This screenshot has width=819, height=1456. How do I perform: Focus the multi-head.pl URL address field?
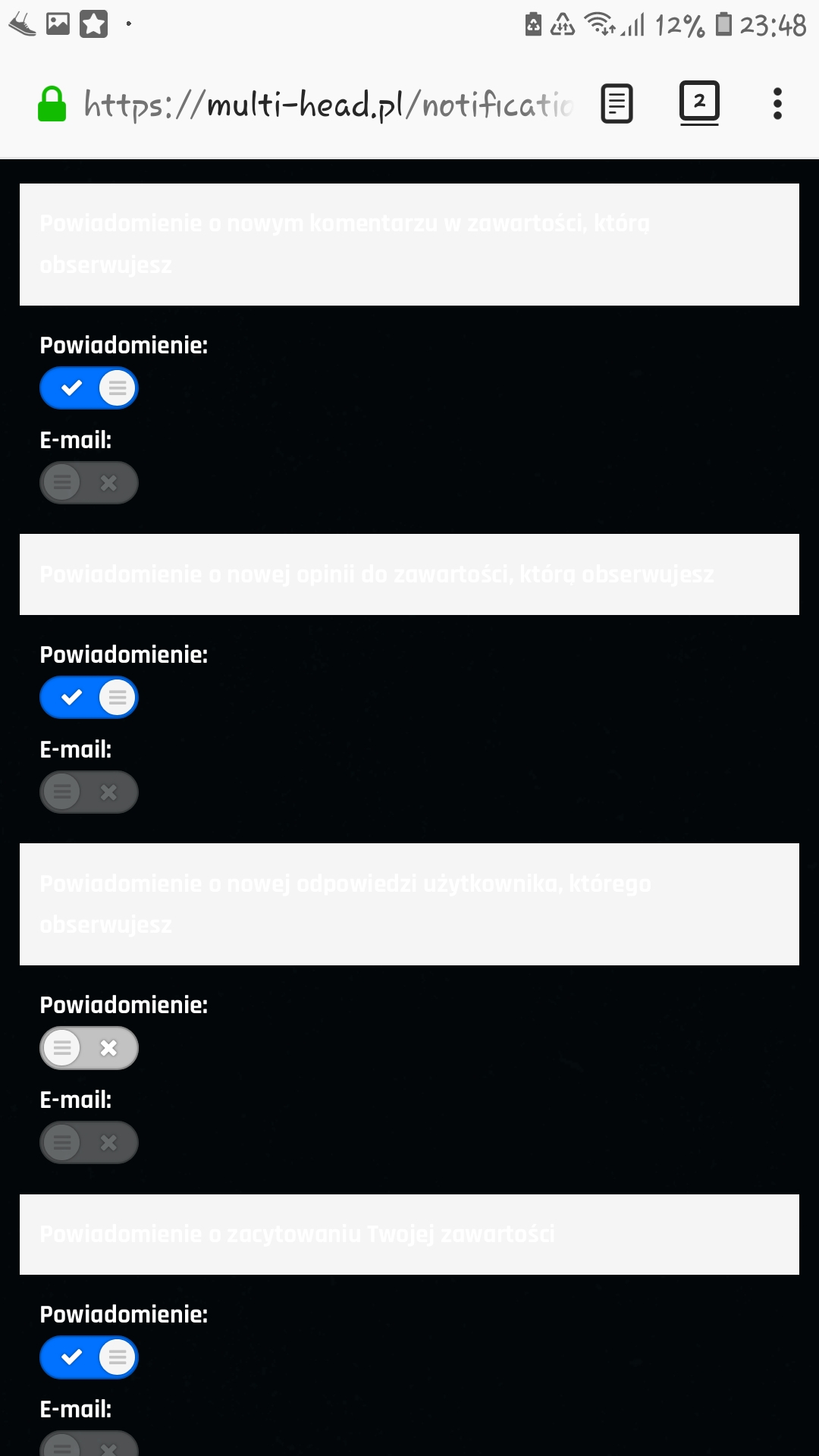(328, 104)
